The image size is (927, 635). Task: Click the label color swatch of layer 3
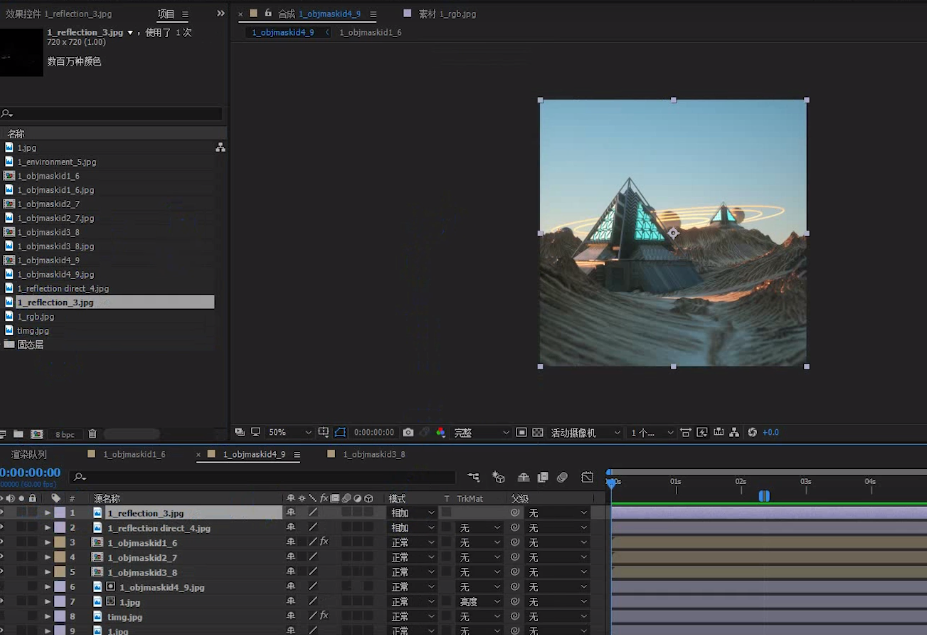(59, 542)
